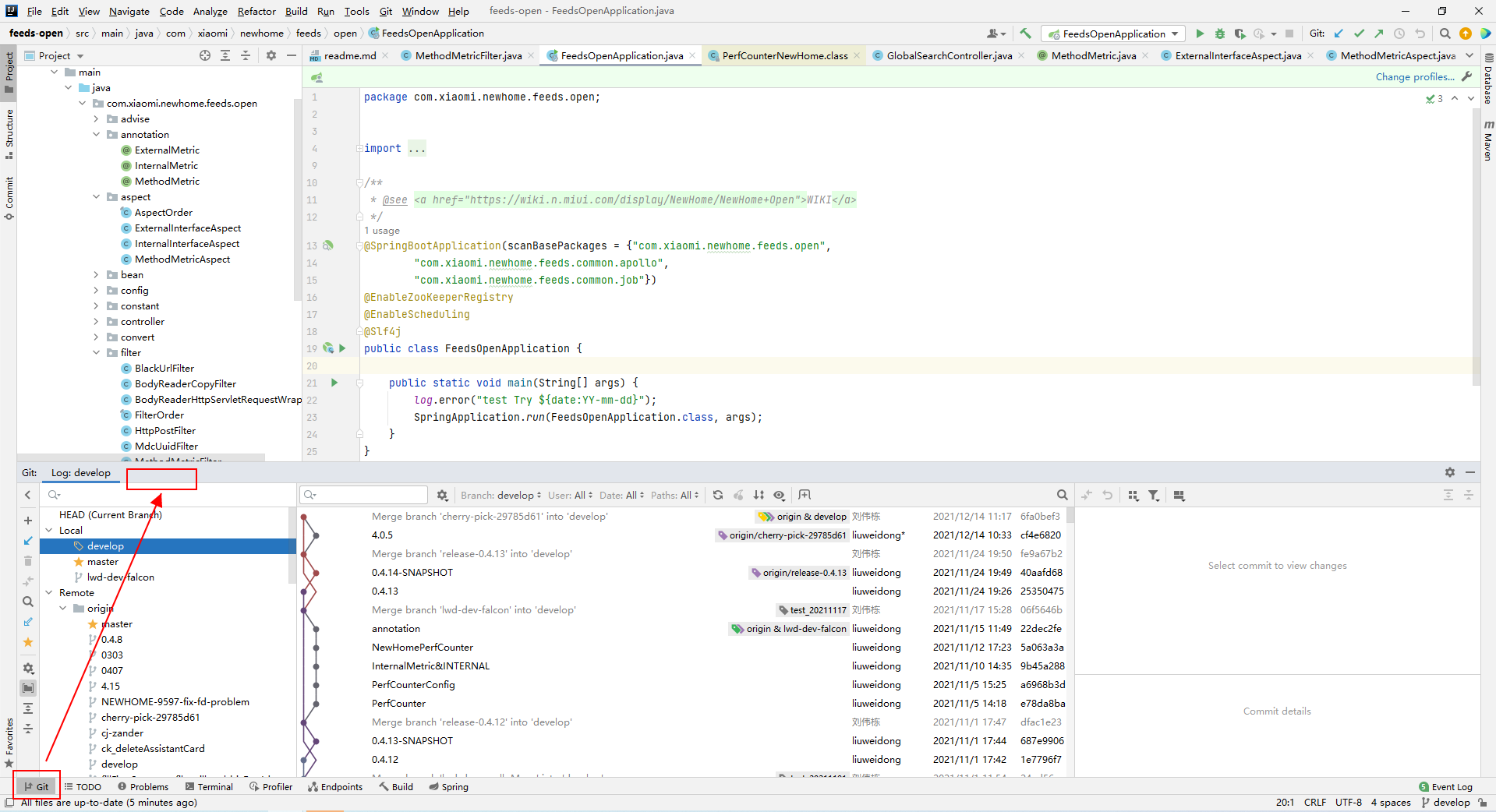Open search everywhere magnifier in top toolbar
The image size is (1496, 812).
click(x=1445, y=34)
